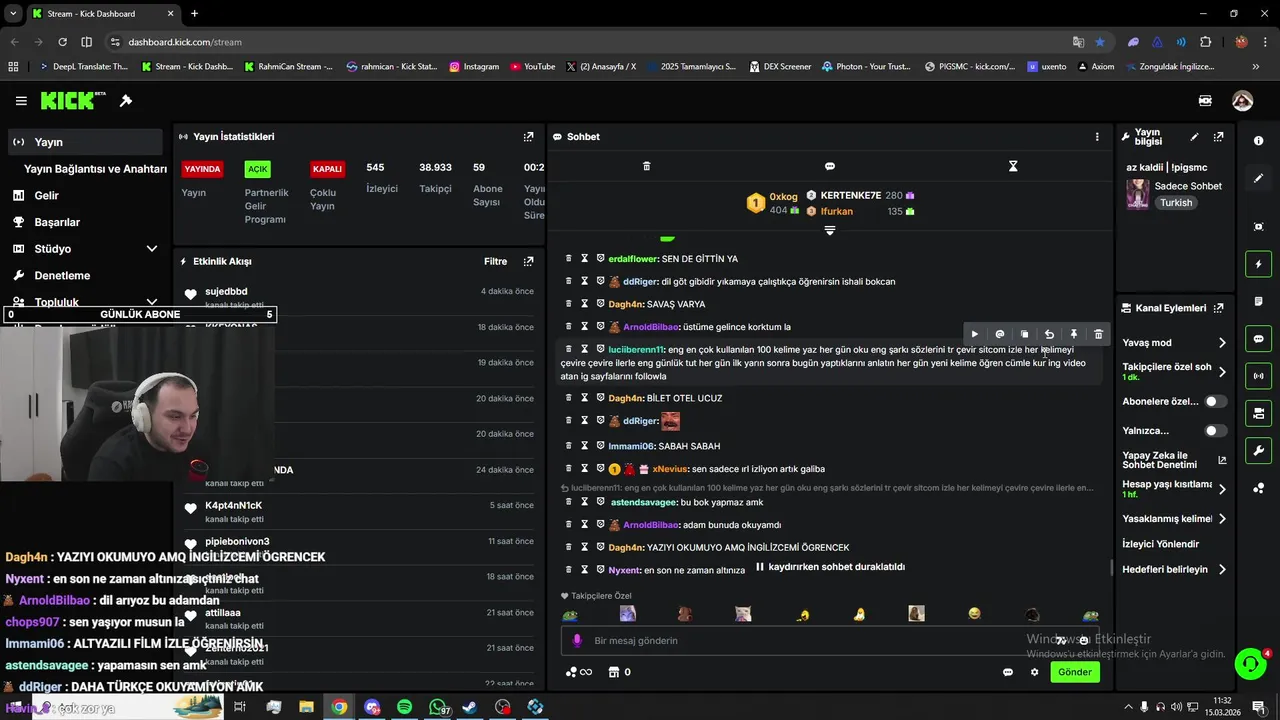Open the emoji picker in message box
1280x720 pixels.
(x=1083, y=641)
